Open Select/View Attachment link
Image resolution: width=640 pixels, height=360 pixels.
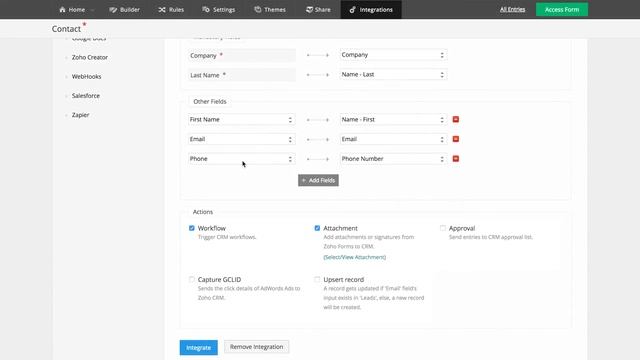click(354, 257)
